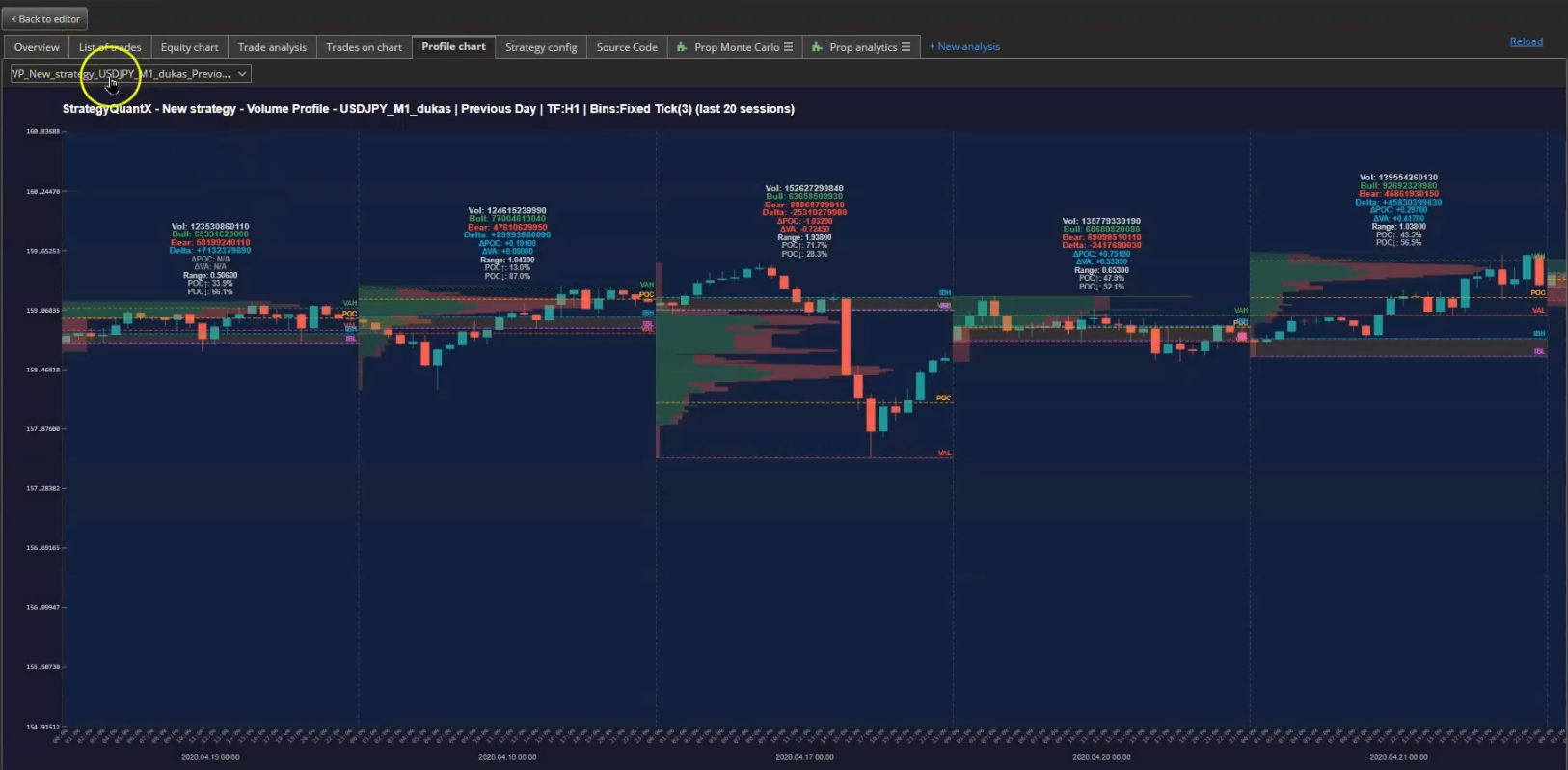1568x770 pixels.
Task: Click the Prop analytics puzzle-piece icon
Action: coord(817,47)
